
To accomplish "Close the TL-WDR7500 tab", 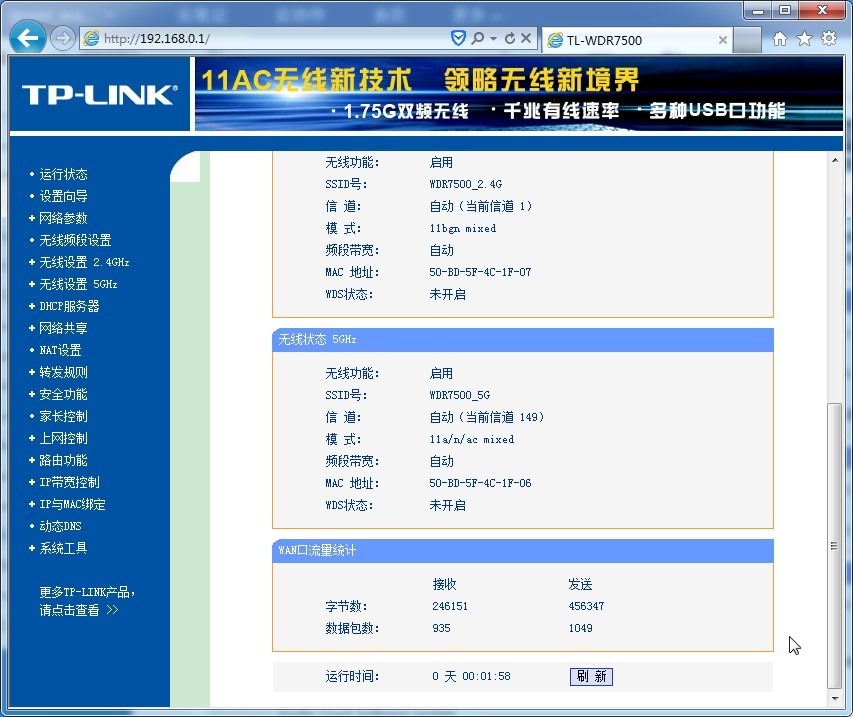I will (x=722, y=40).
